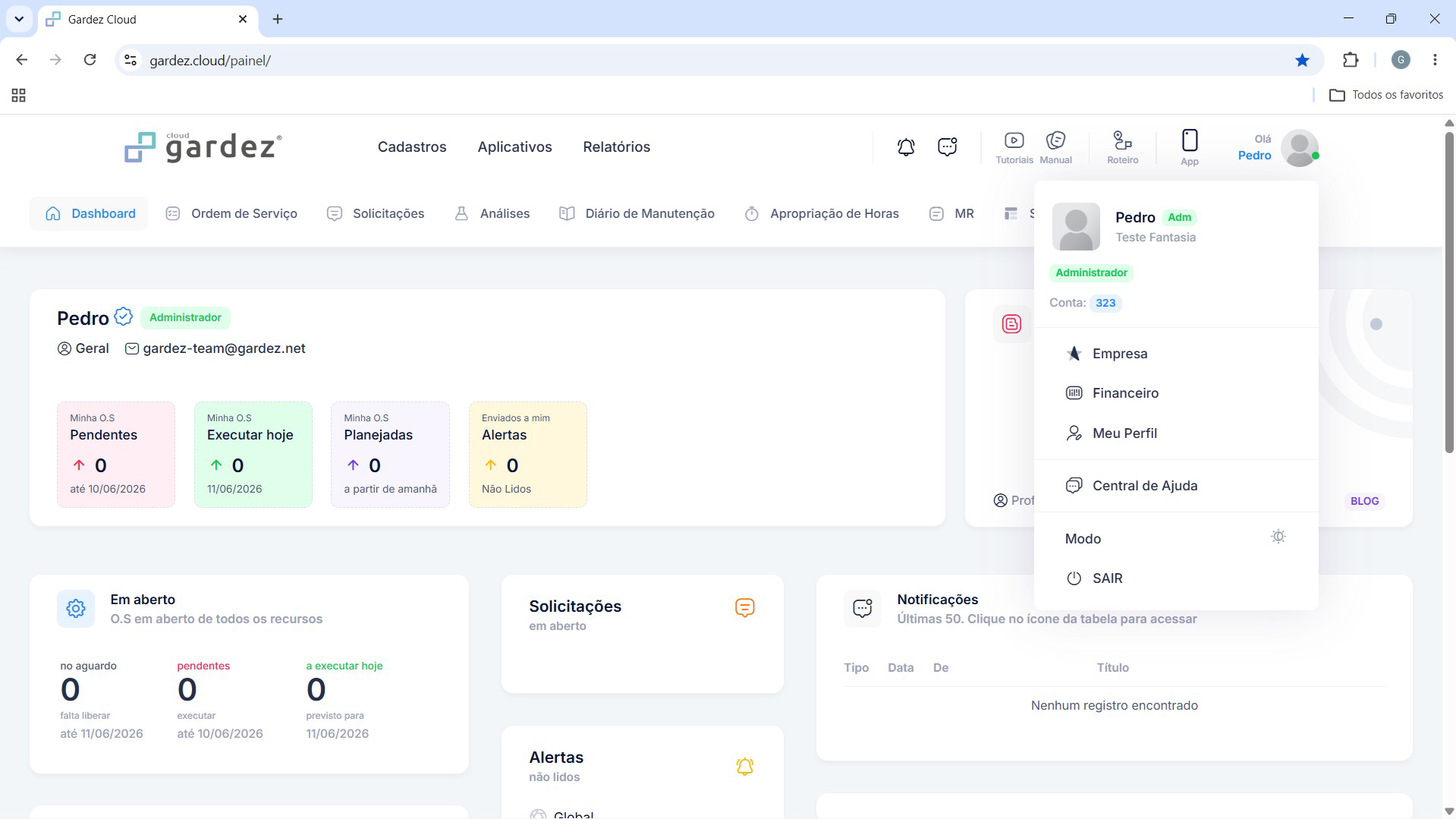This screenshot has width=1456, height=819.
Task: Click the Pendentes O.S card
Action: 116,454
